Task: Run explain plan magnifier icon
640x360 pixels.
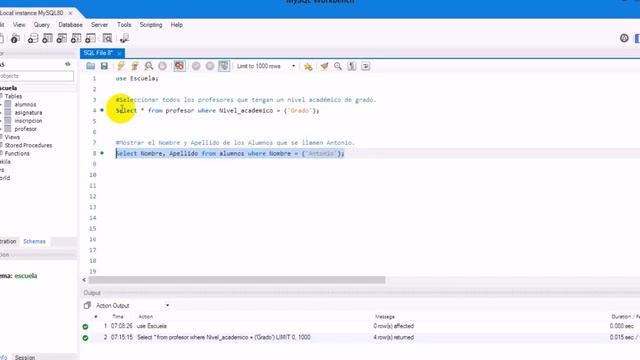Action: (149, 66)
